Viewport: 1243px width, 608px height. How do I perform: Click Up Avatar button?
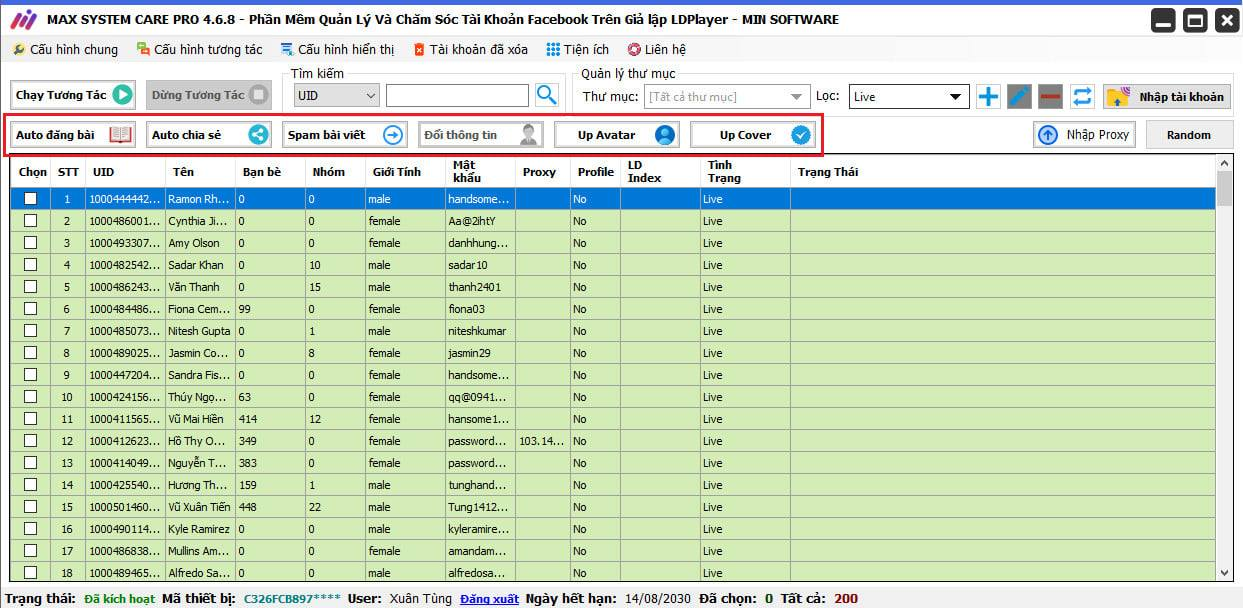tap(617, 135)
